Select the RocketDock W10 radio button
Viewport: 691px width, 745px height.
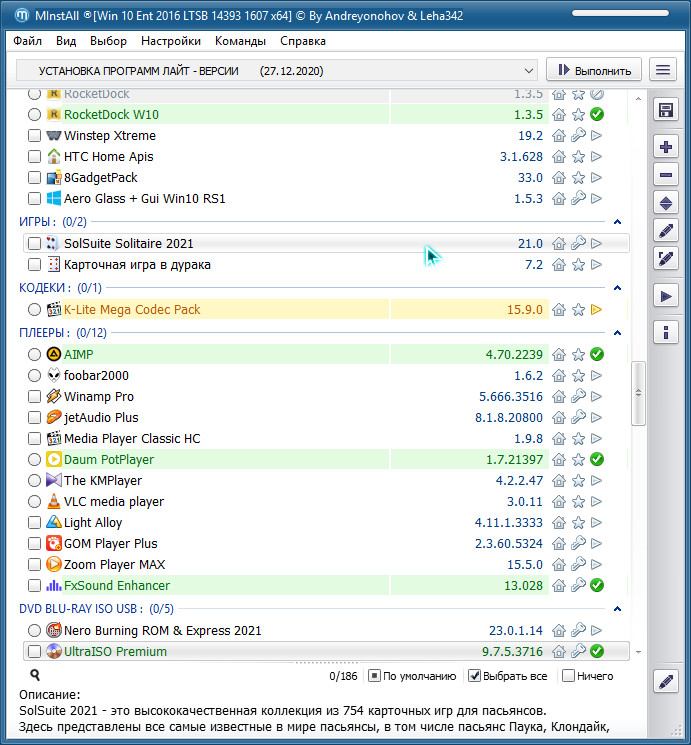[34, 115]
